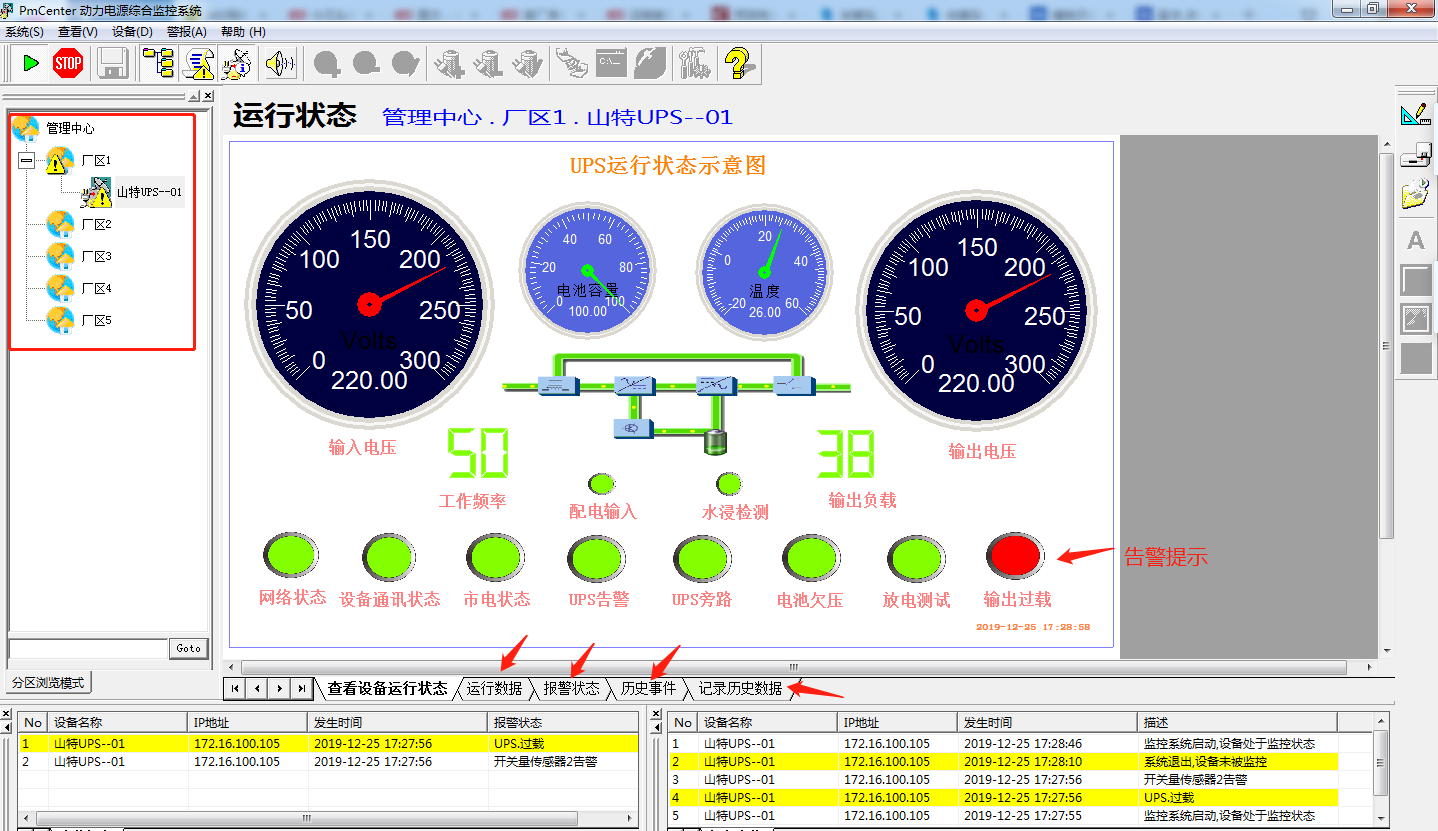Click the green Start monitoring play icon
The image size is (1438, 831).
[30, 64]
